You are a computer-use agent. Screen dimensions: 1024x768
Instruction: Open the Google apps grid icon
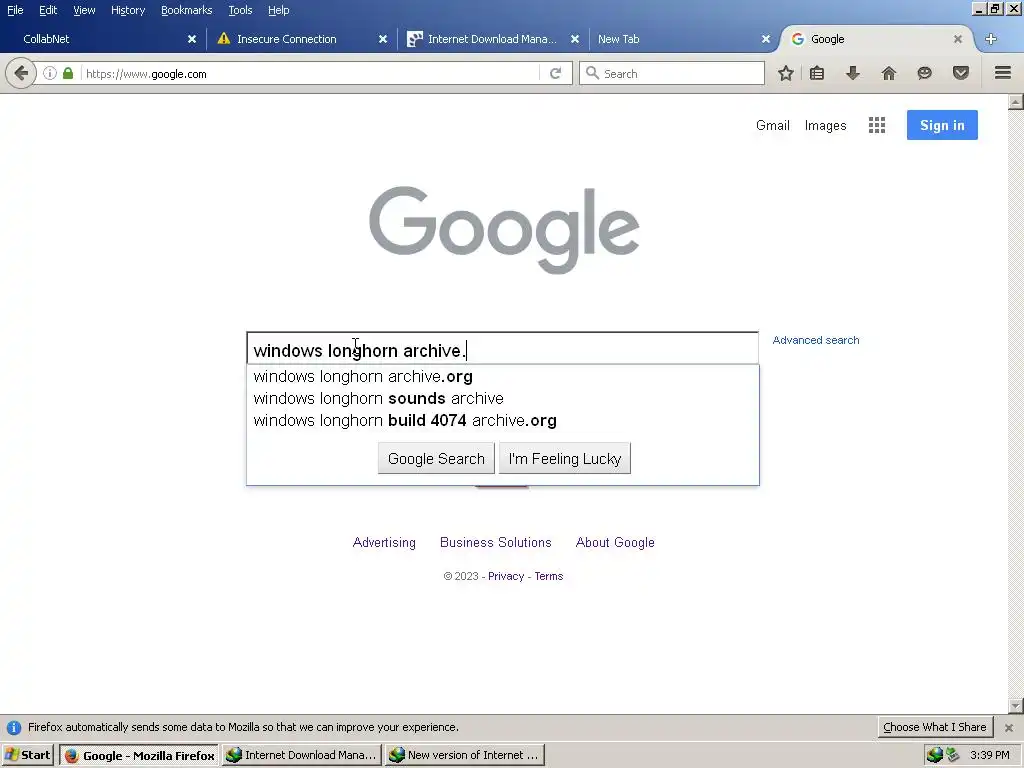tap(877, 125)
